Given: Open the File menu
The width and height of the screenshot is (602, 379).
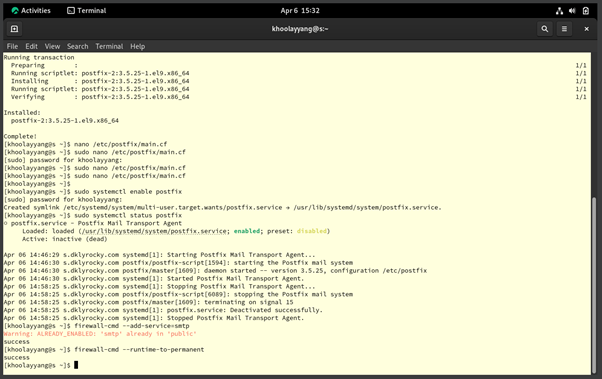Looking at the screenshot, I should tap(12, 46).
